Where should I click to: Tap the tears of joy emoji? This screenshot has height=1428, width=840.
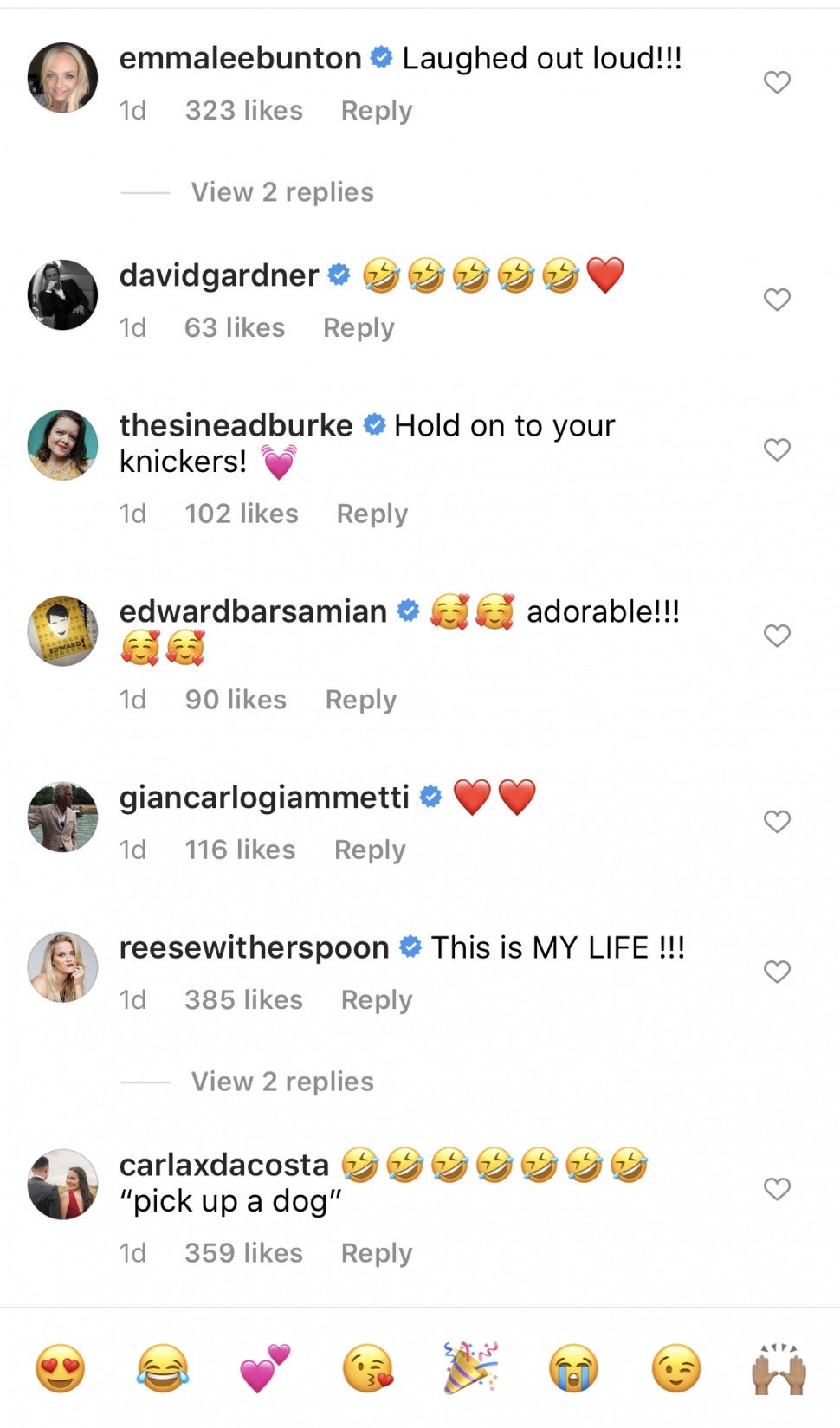pos(163,1368)
